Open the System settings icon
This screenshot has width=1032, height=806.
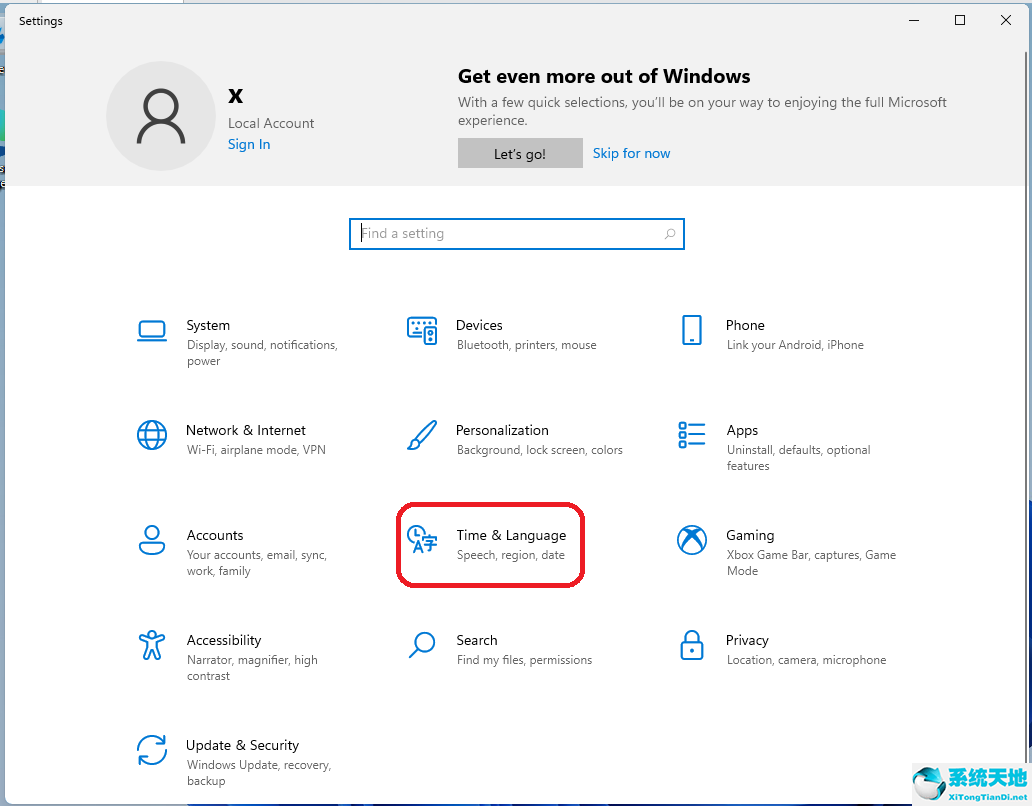point(151,330)
